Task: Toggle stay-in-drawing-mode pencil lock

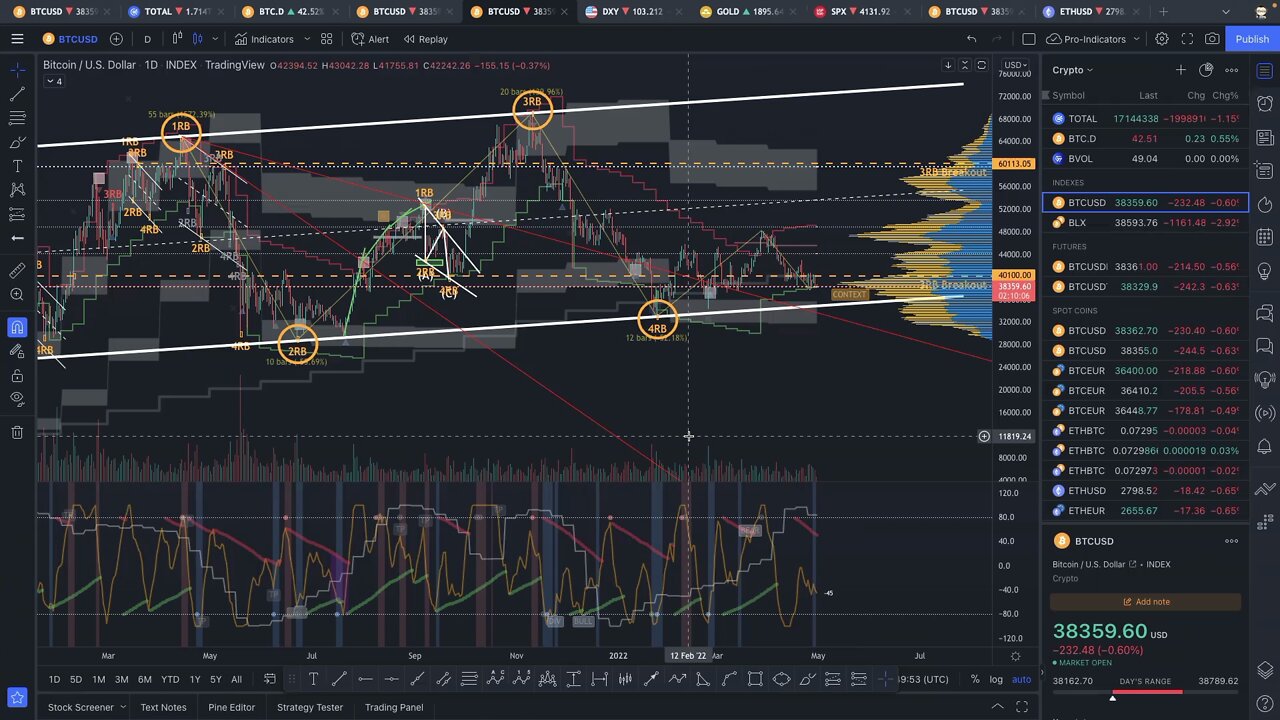Action: (17, 351)
